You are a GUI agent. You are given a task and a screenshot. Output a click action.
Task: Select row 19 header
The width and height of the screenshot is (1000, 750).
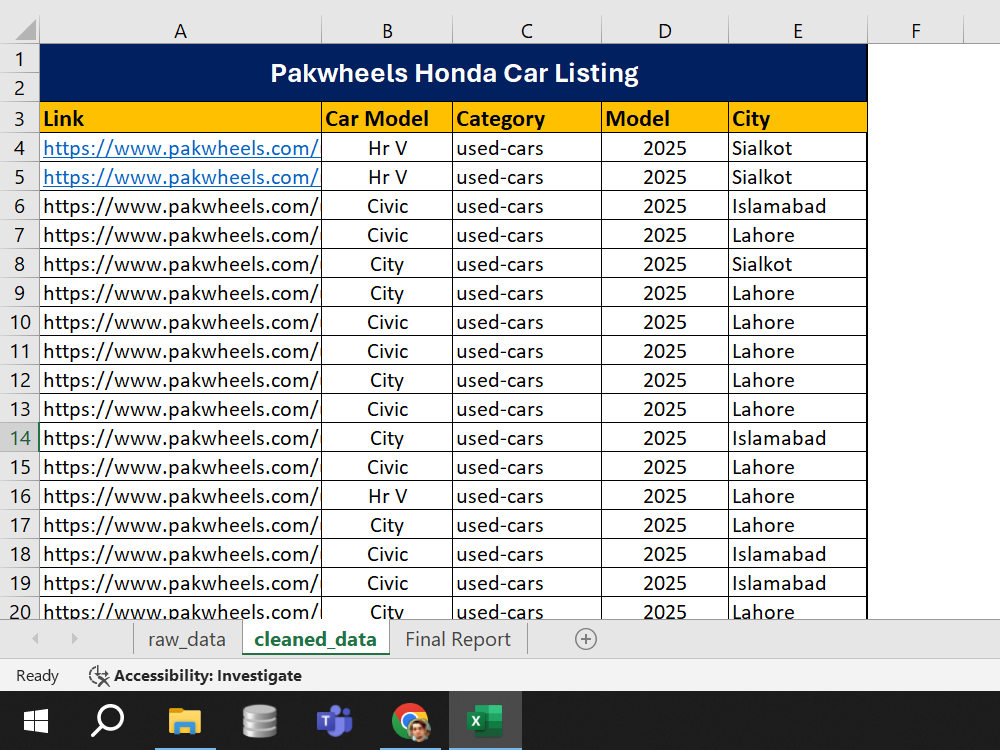click(x=20, y=583)
